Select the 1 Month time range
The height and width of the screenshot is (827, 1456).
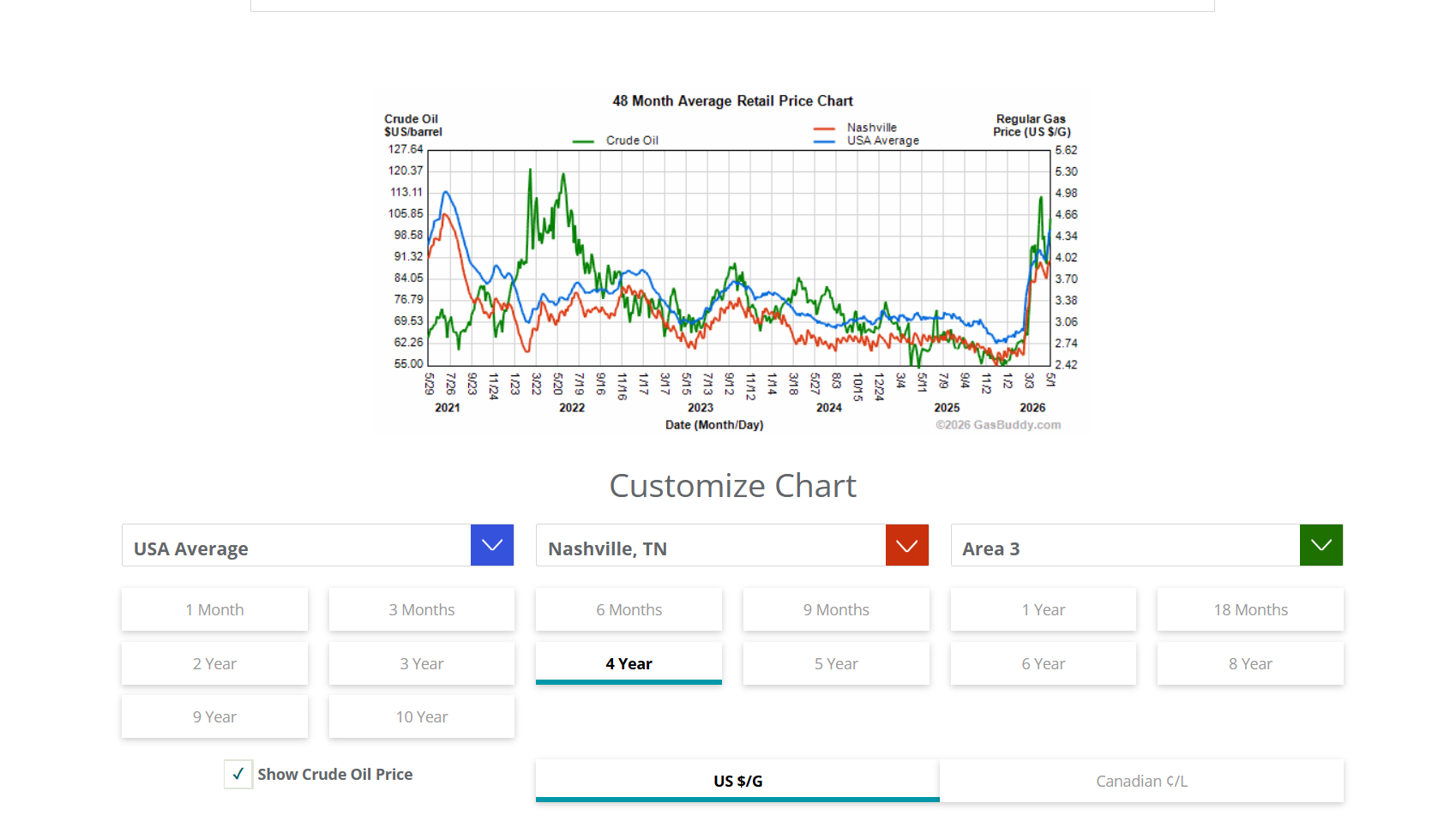pos(214,609)
